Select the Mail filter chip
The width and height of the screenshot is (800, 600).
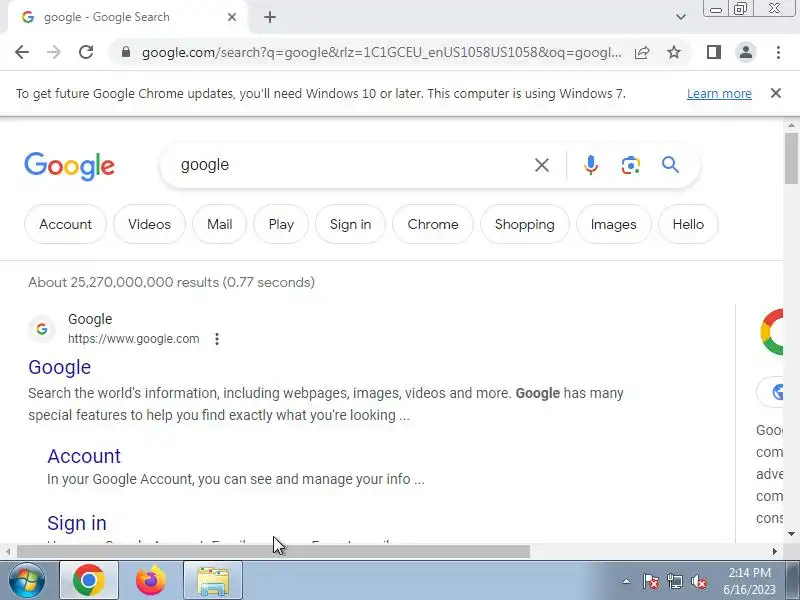click(219, 224)
